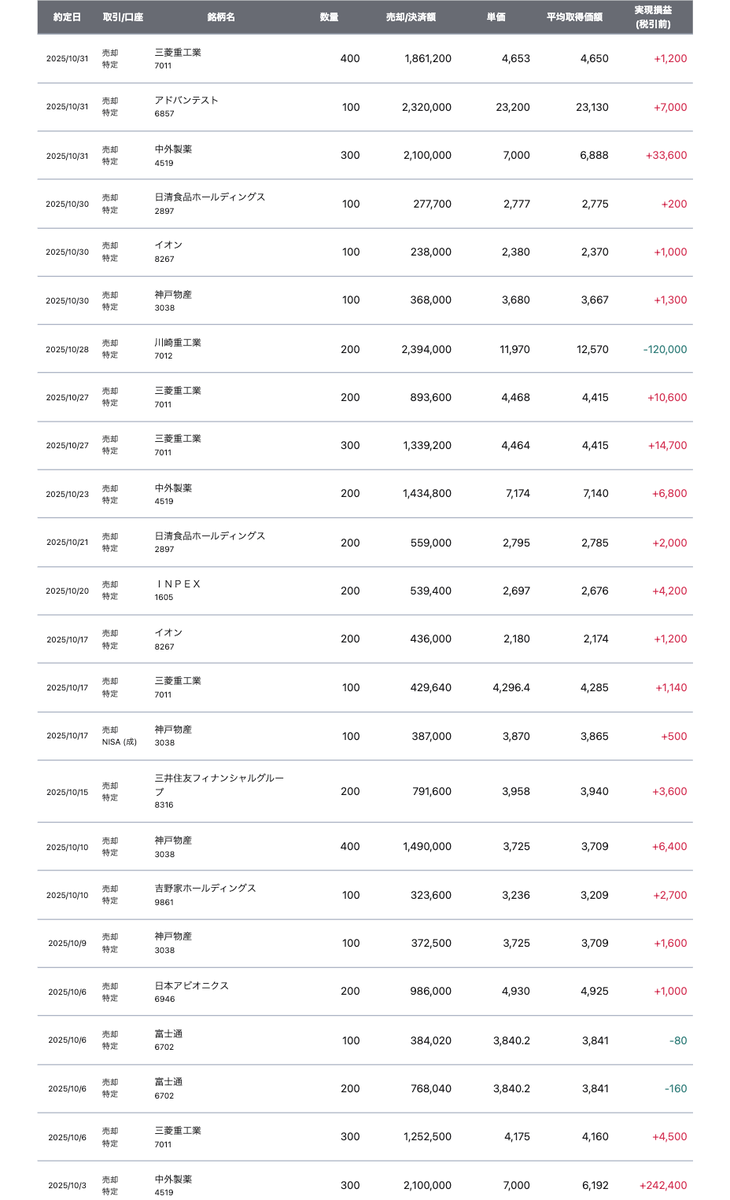The width and height of the screenshot is (730, 1200).
Task: Open 三井住友フィナンシャルグループ 8316 entry
Action: point(219,791)
